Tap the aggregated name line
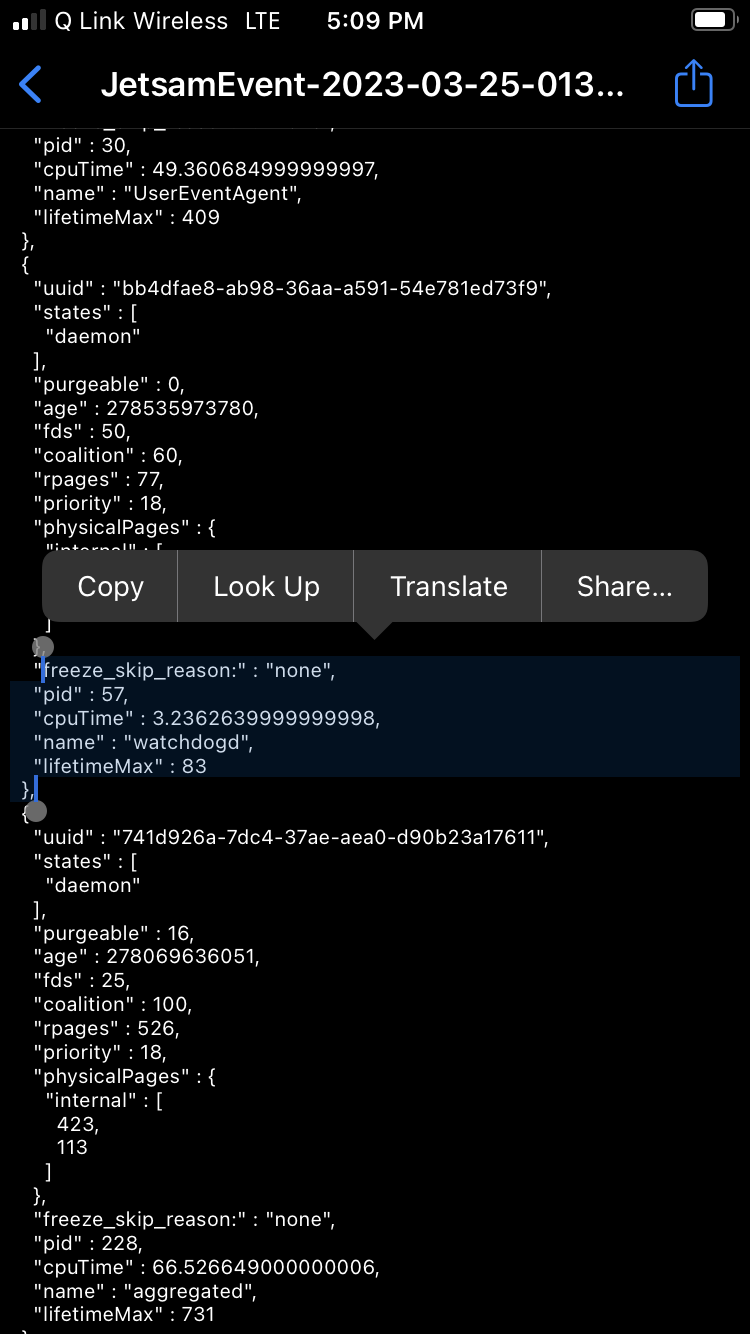The width and height of the screenshot is (750, 1334). [x=146, y=1291]
